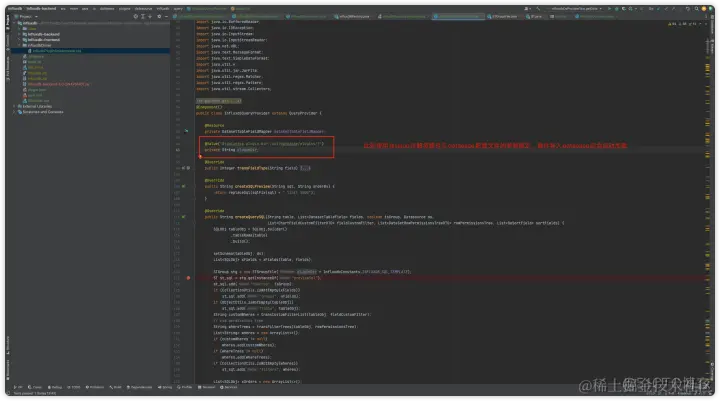
Task: Expand External Libraries in the project tree
Action: point(14,106)
